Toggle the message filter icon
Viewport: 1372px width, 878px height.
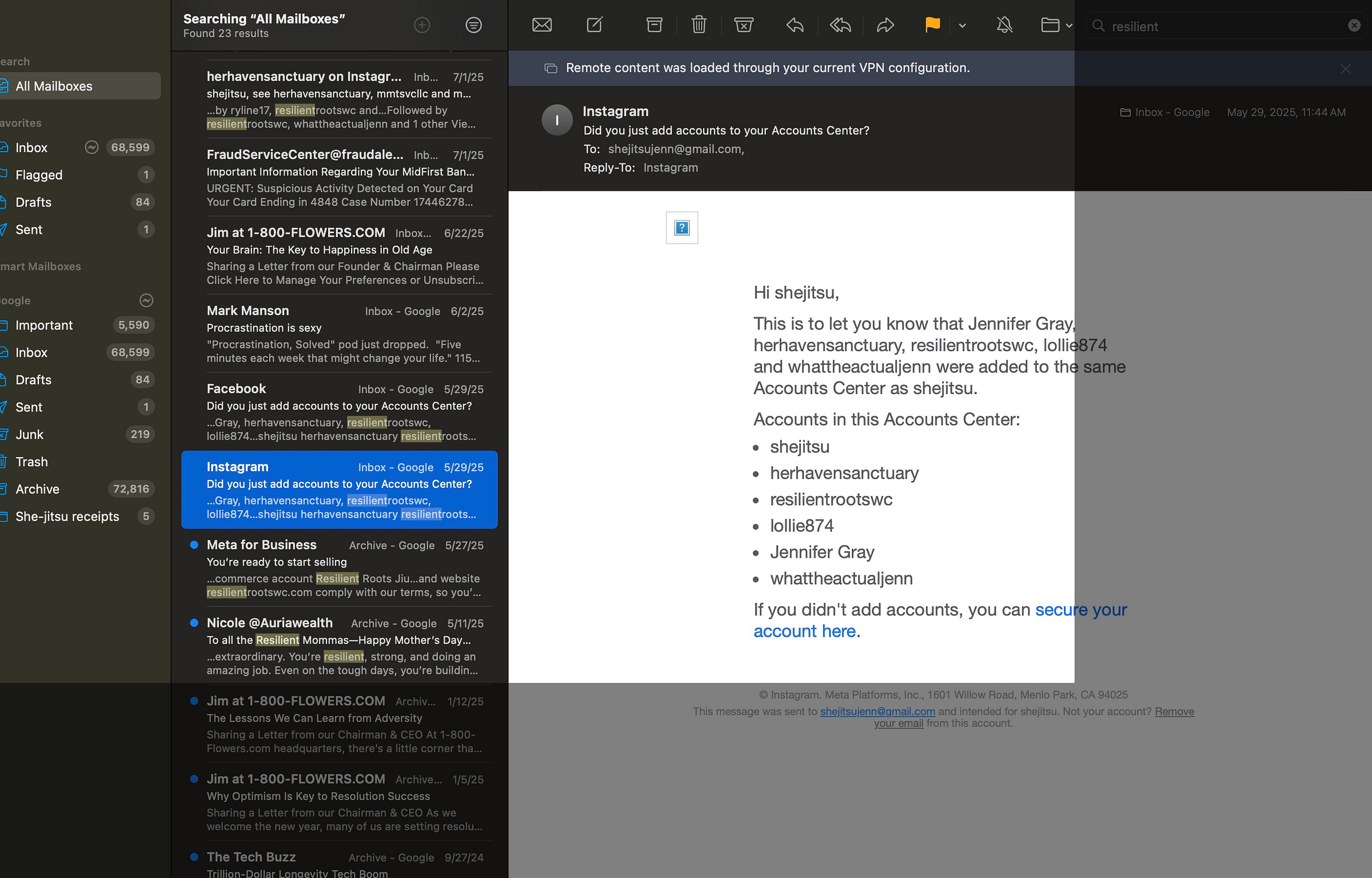coord(473,25)
